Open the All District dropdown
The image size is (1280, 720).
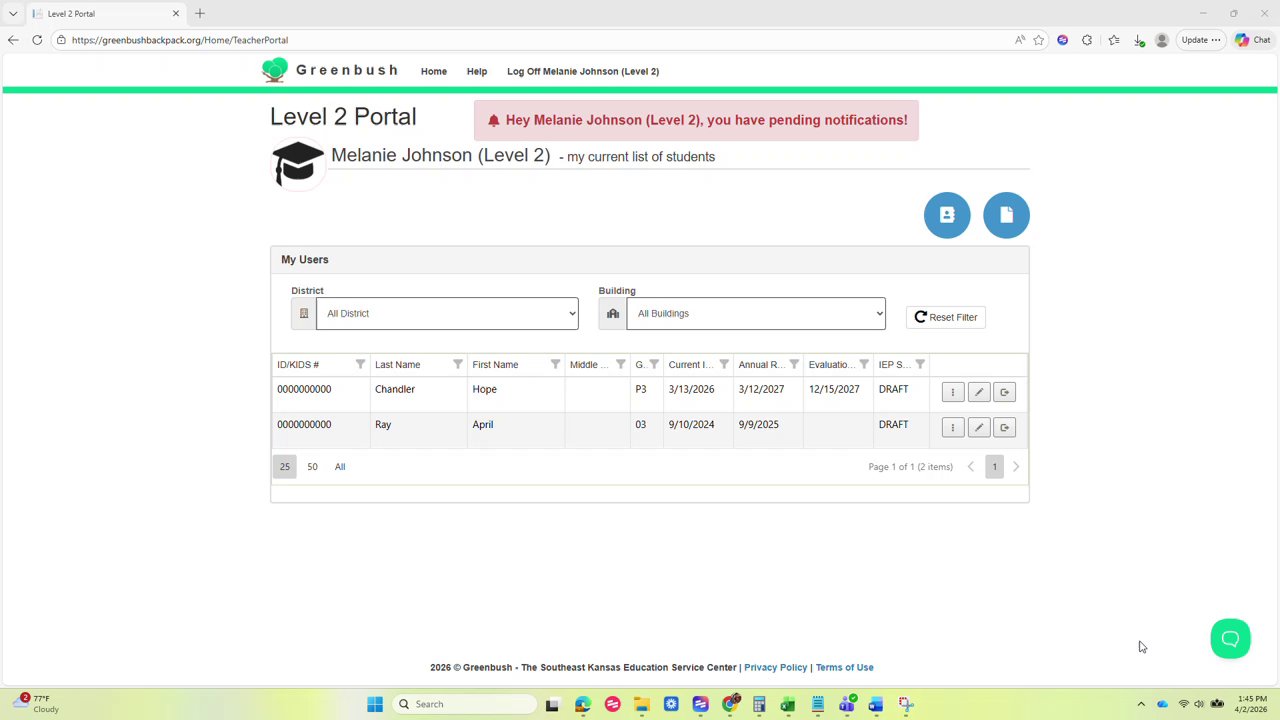coord(447,313)
